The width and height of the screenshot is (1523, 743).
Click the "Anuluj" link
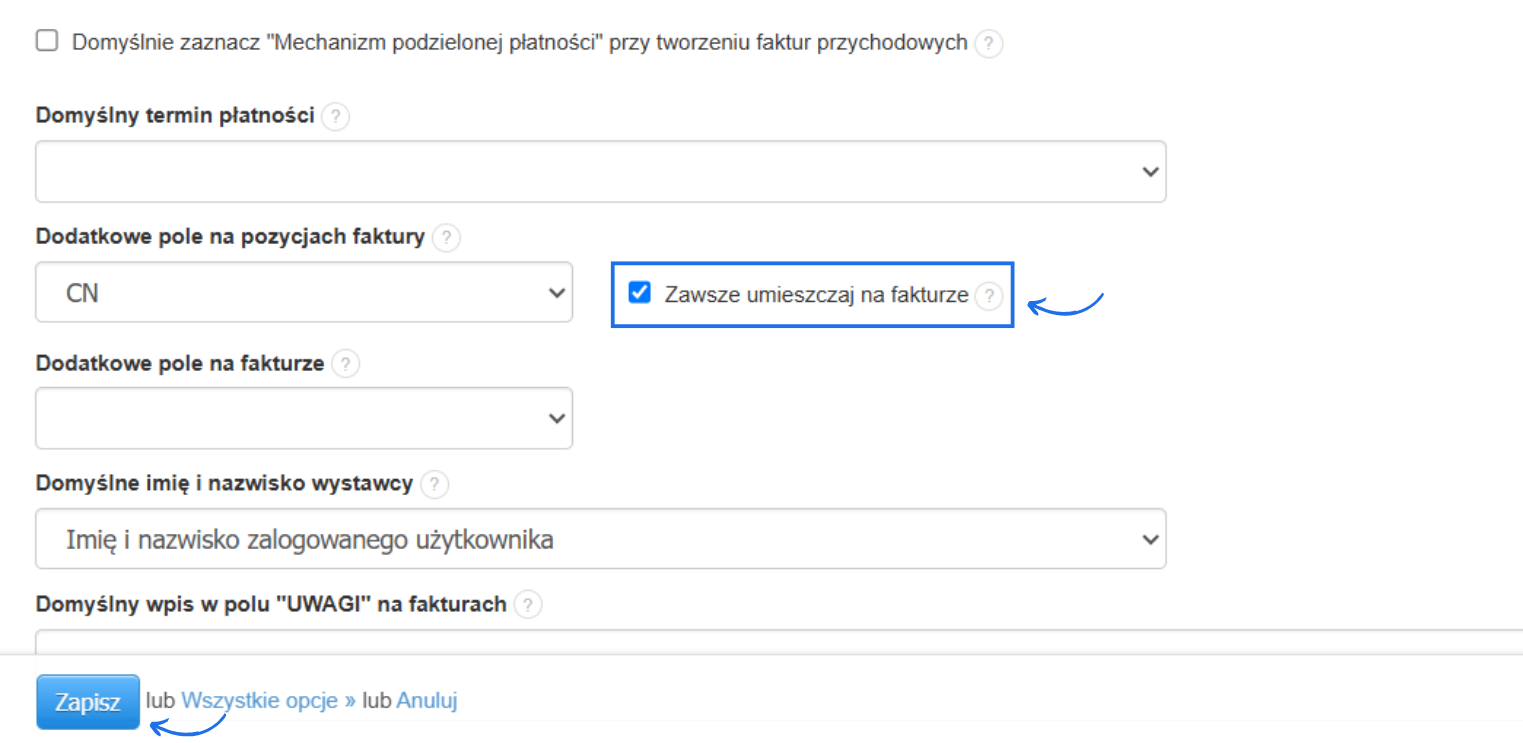(427, 701)
